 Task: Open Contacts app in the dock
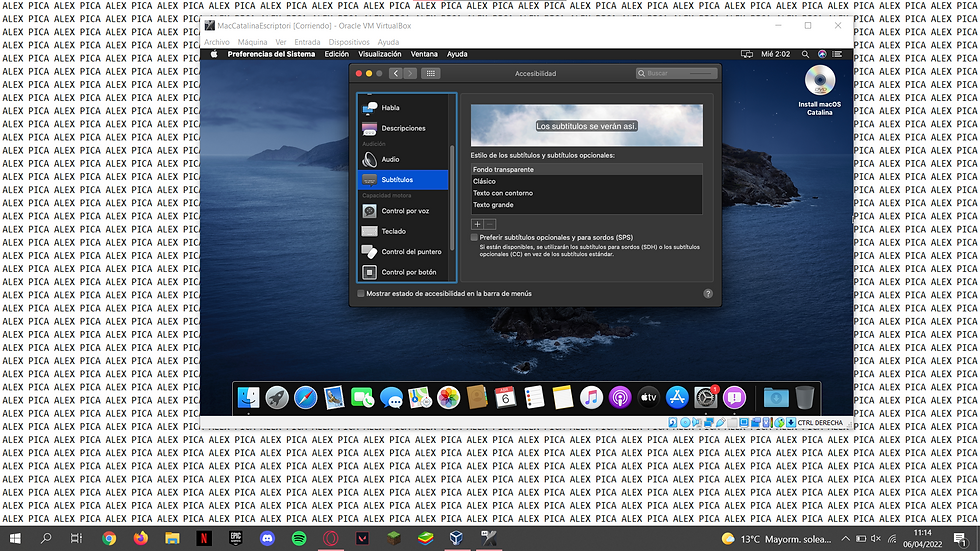pyautogui.click(x=477, y=397)
